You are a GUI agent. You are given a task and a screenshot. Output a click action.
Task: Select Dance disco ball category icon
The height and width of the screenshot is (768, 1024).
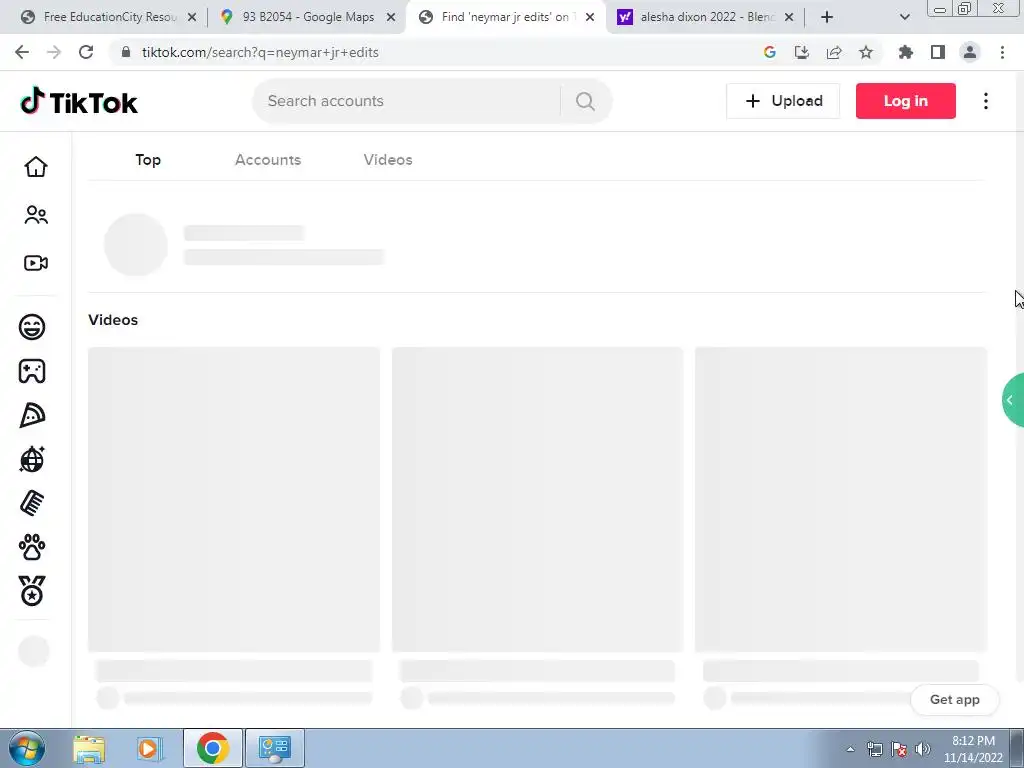click(x=32, y=459)
